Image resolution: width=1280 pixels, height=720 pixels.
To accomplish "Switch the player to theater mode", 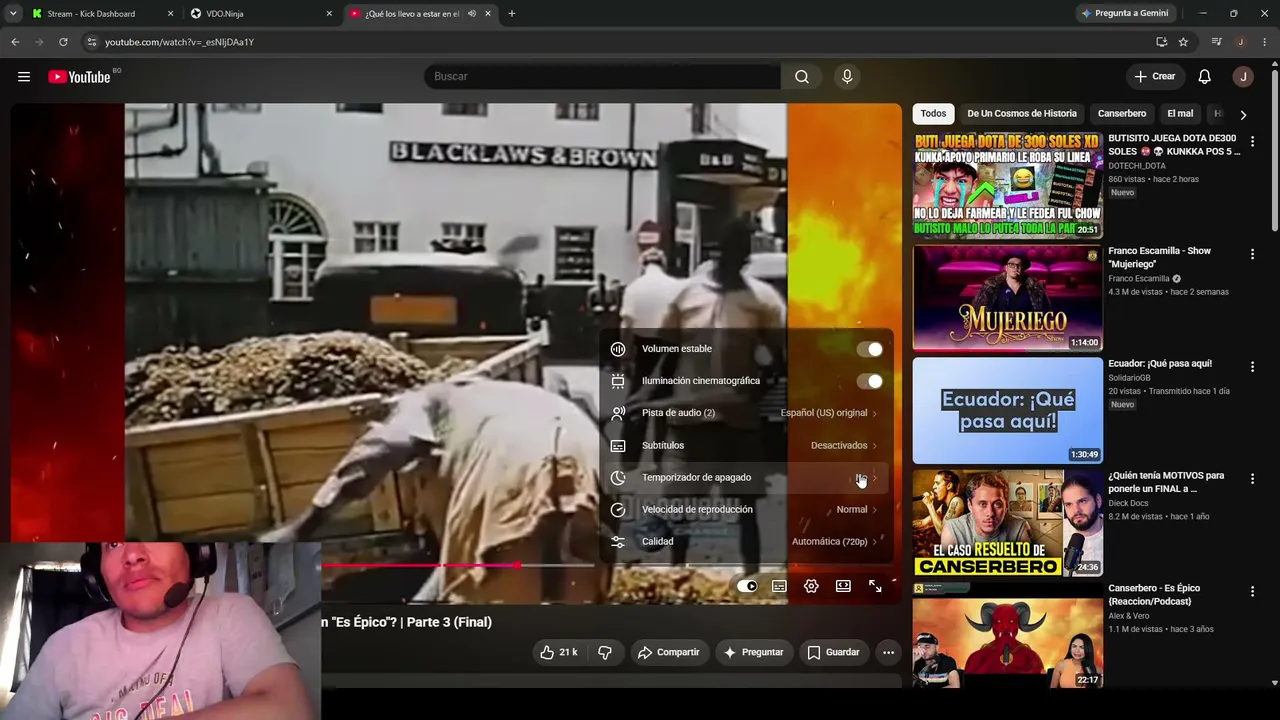I will (843, 586).
